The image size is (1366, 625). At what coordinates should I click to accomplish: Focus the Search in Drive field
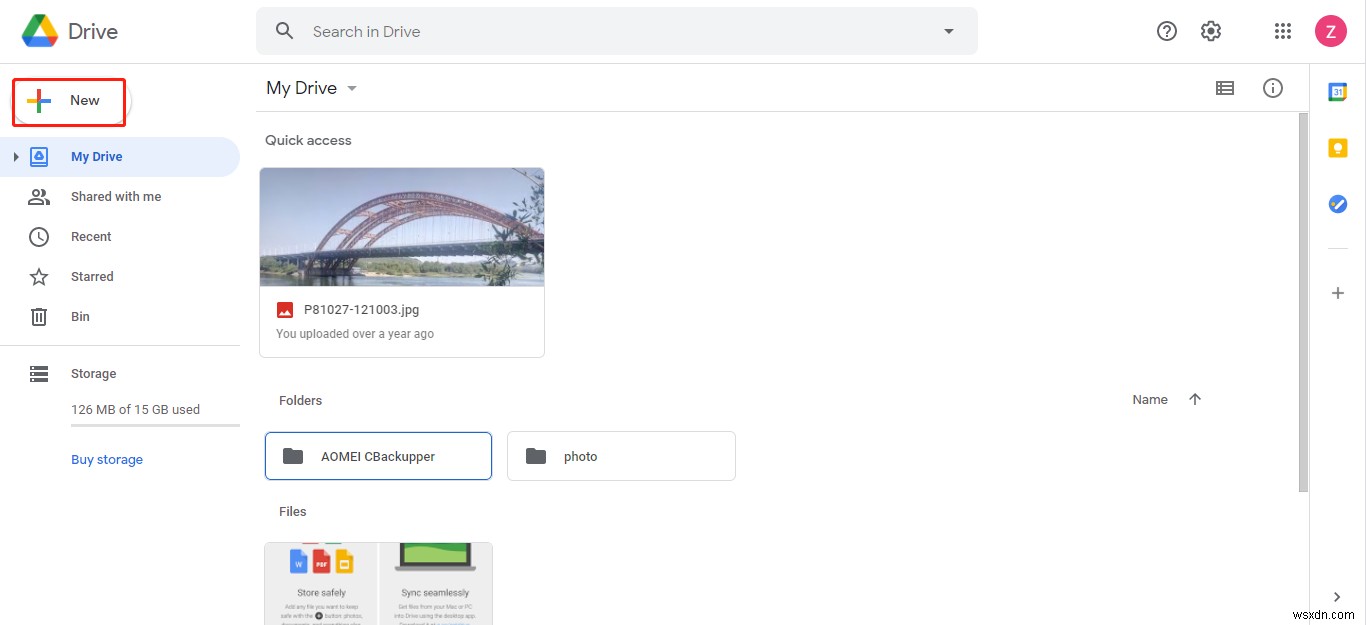[617, 31]
